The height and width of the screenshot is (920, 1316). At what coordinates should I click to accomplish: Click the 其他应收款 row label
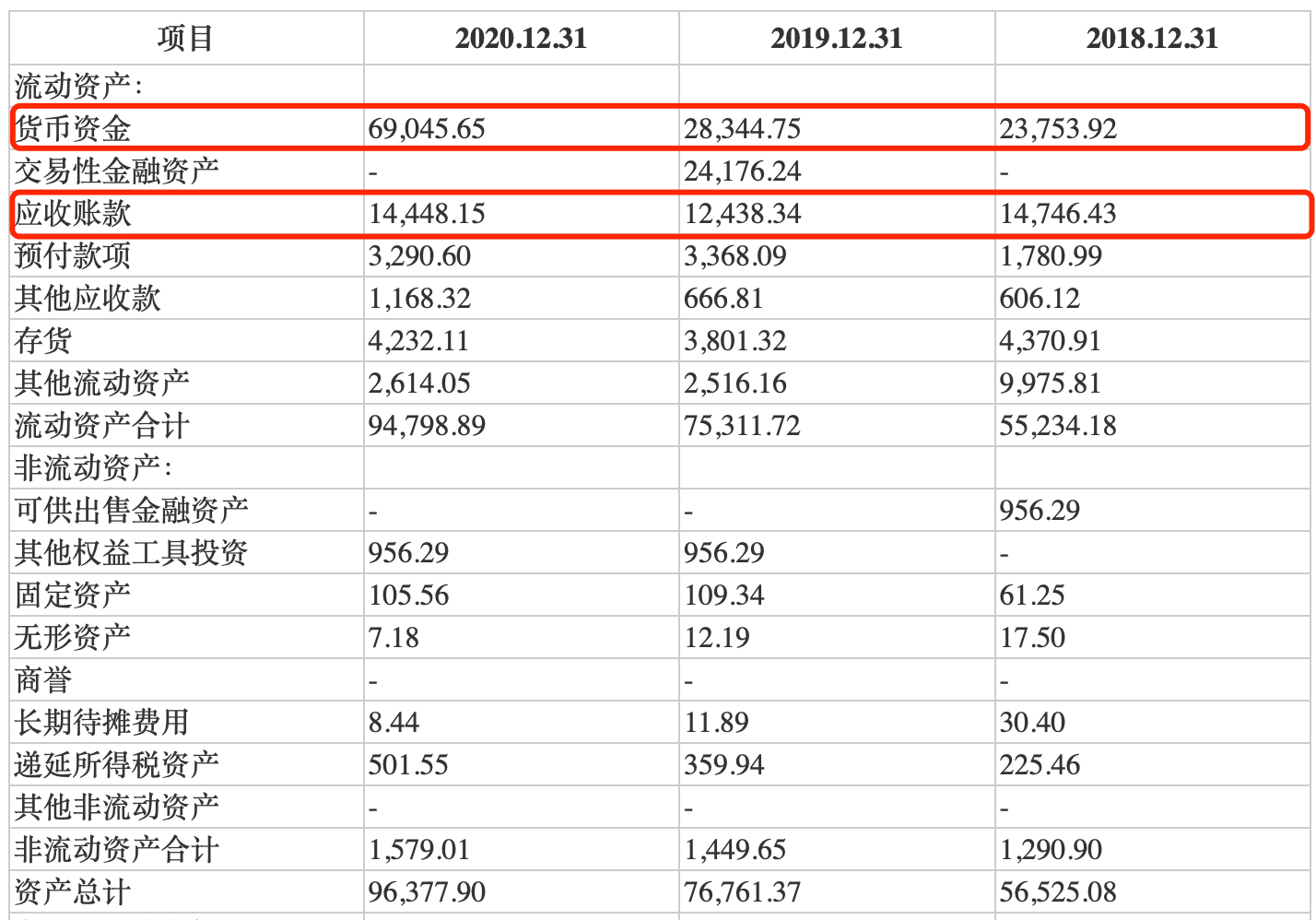point(88,298)
